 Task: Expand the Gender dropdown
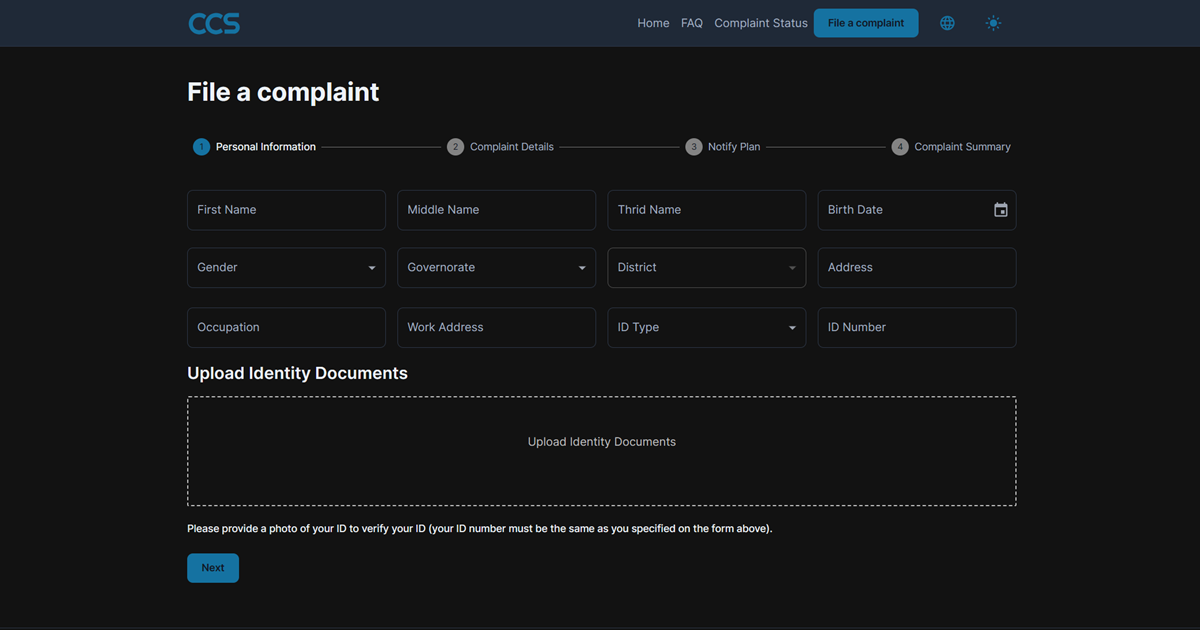click(x=286, y=268)
